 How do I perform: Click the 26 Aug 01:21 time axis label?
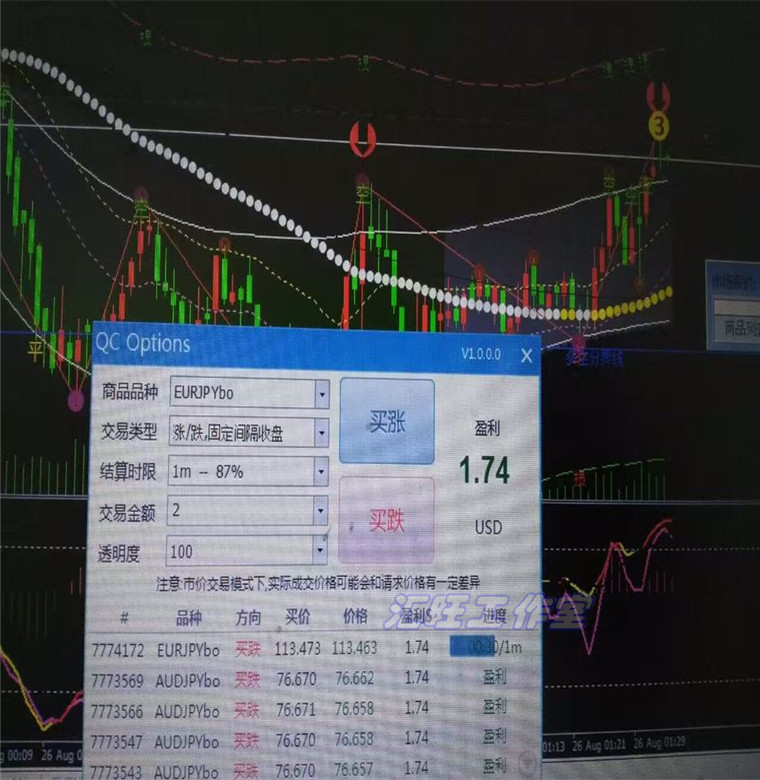pos(598,745)
